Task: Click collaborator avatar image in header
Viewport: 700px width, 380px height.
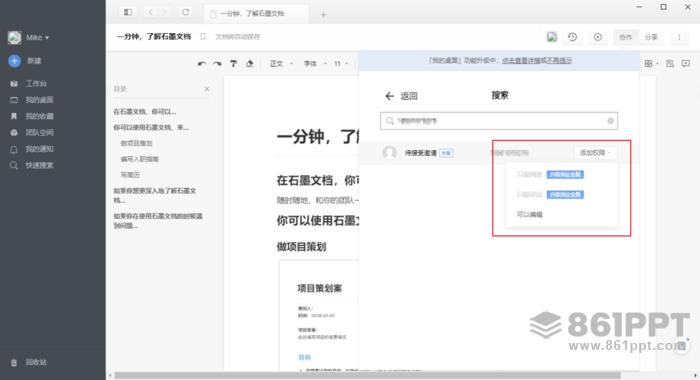Action: point(552,37)
